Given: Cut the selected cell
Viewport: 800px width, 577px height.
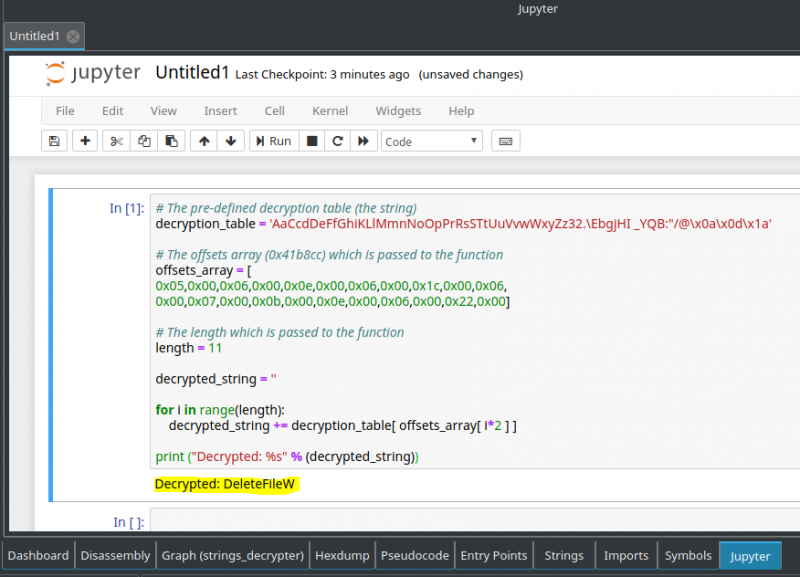Looking at the screenshot, I should (115, 140).
